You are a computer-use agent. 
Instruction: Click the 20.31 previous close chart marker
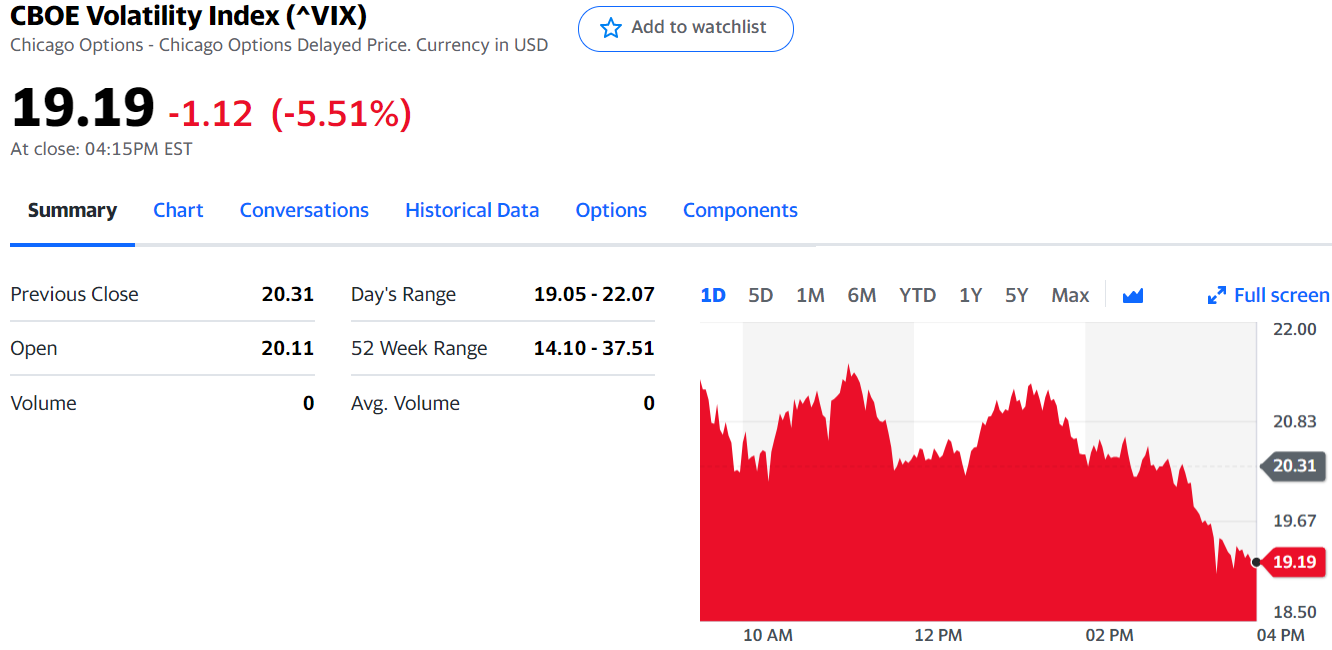click(1292, 465)
